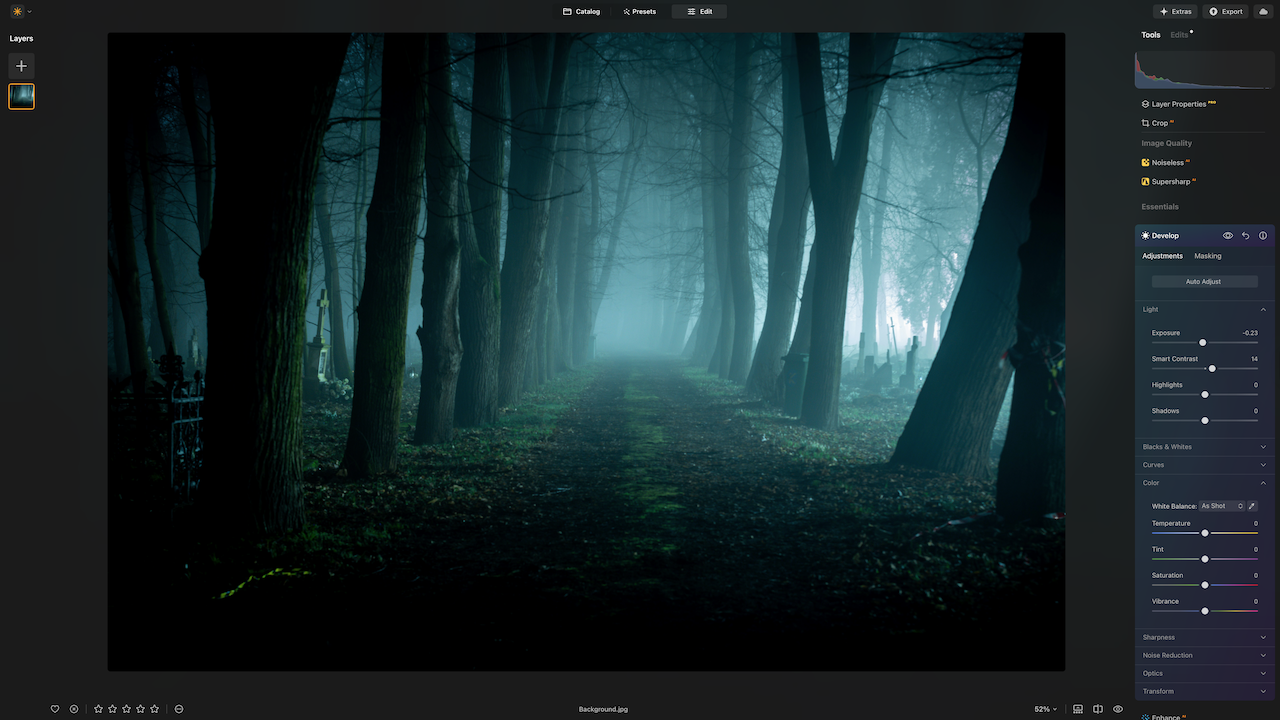Switch to the Masking tab
Viewport: 1280px width, 720px height.
(1207, 256)
